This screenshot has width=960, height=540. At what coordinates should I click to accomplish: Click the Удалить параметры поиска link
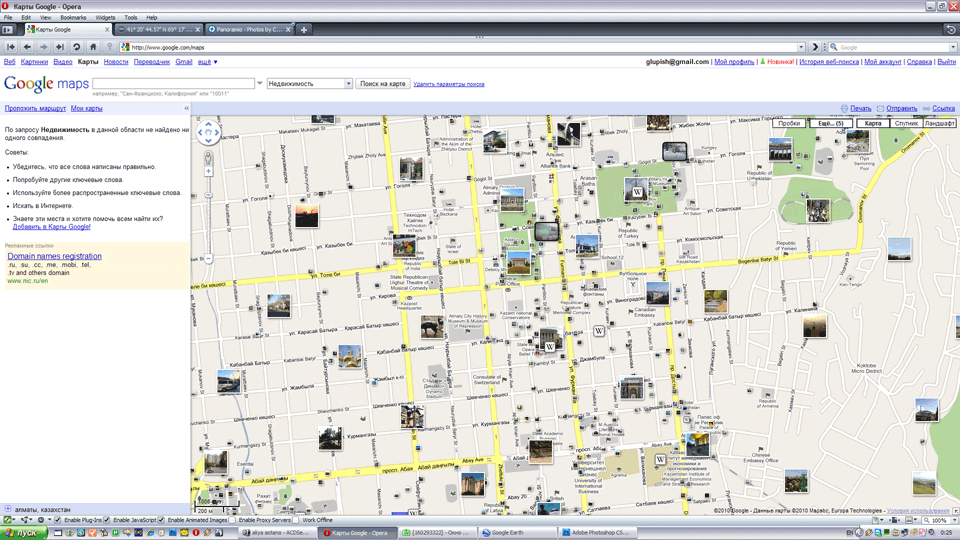pyautogui.click(x=449, y=84)
